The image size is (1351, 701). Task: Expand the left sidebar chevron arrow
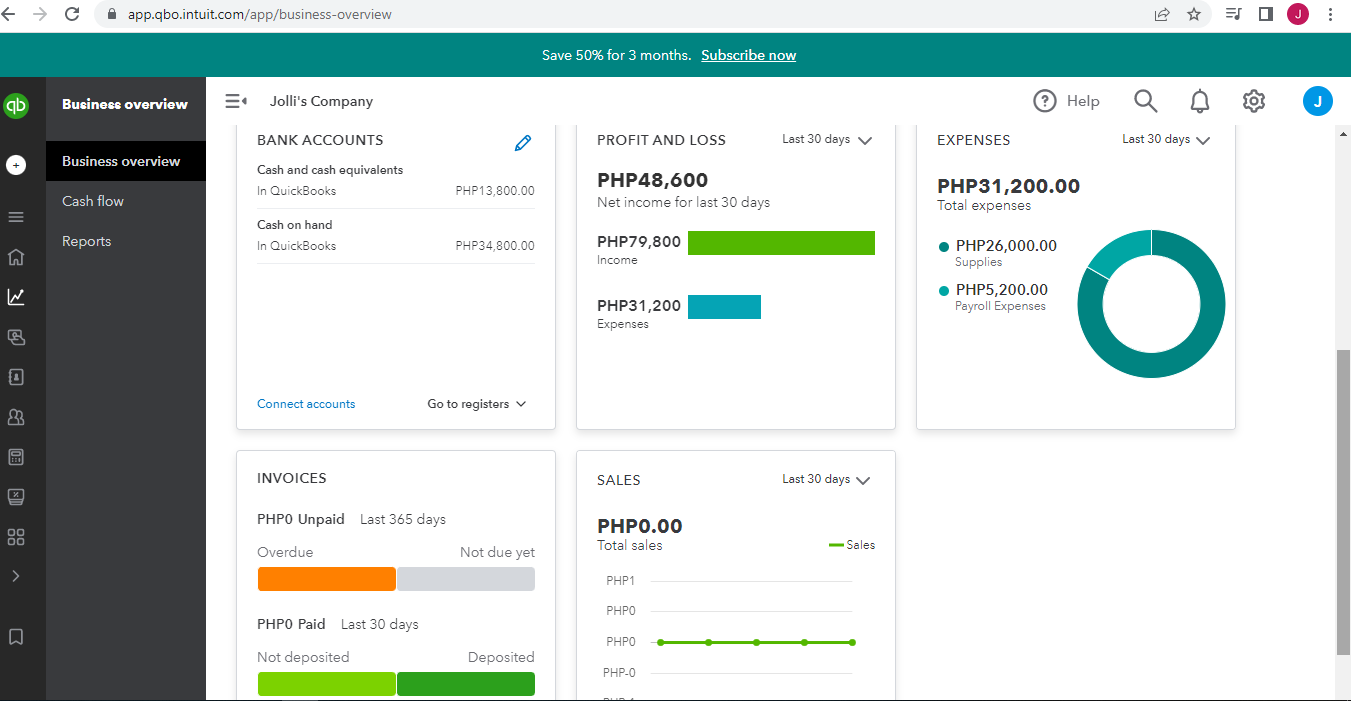coord(16,576)
